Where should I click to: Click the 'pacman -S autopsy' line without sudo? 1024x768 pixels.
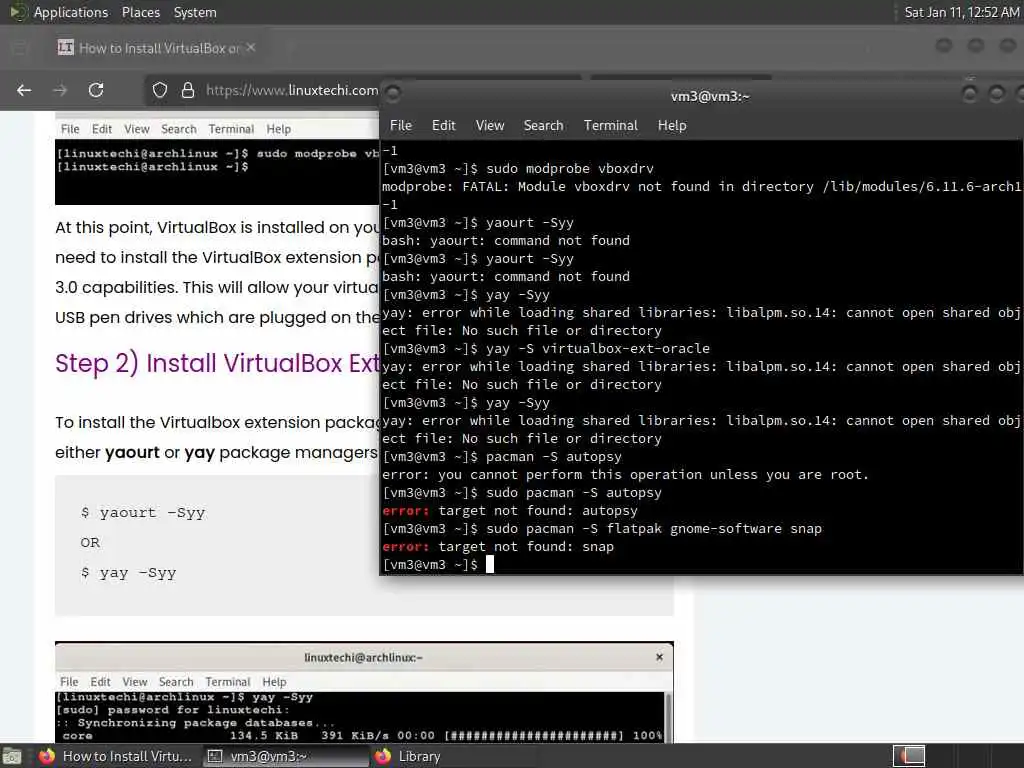[502, 456]
